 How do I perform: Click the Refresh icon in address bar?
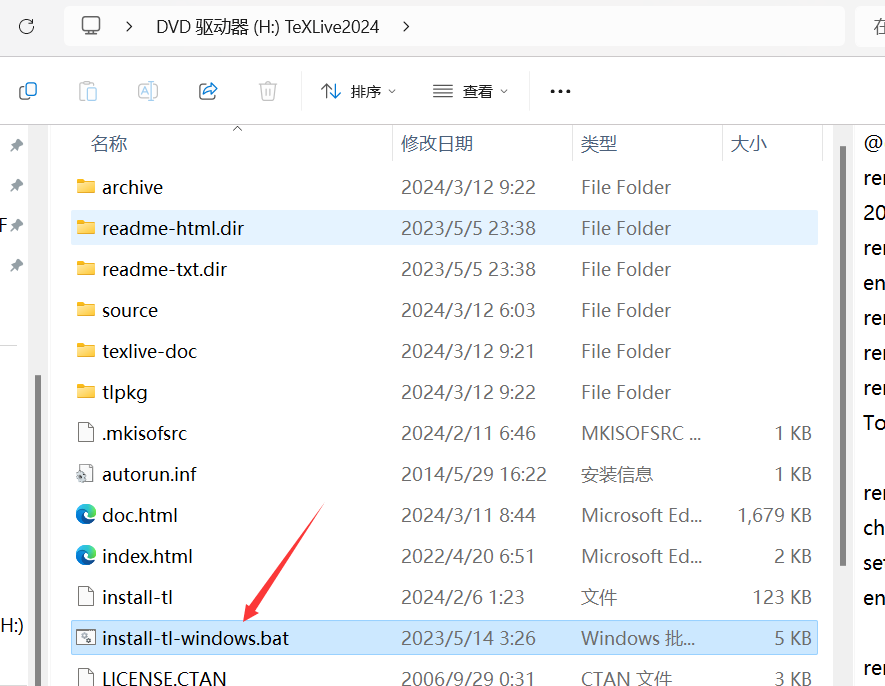click(x=27, y=27)
